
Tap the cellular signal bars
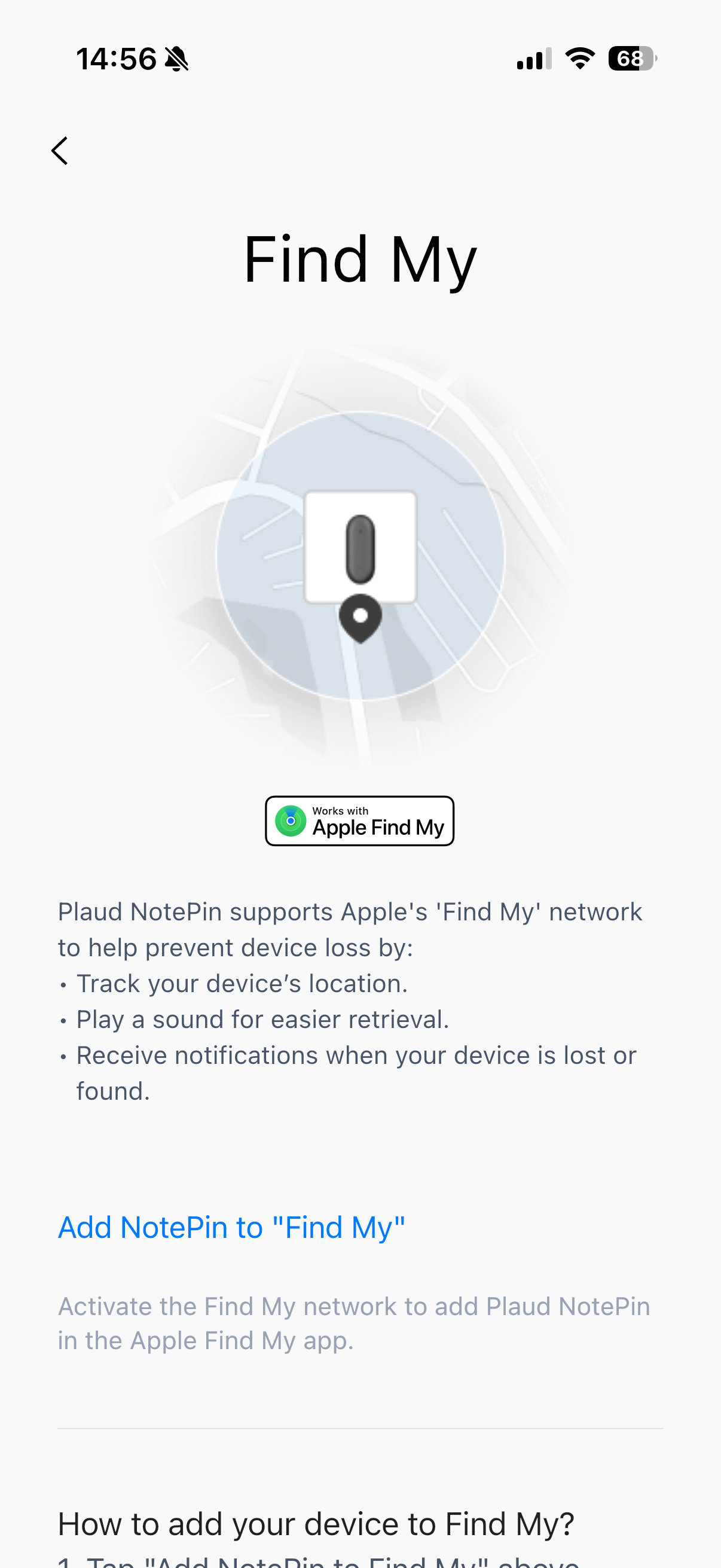[534, 59]
